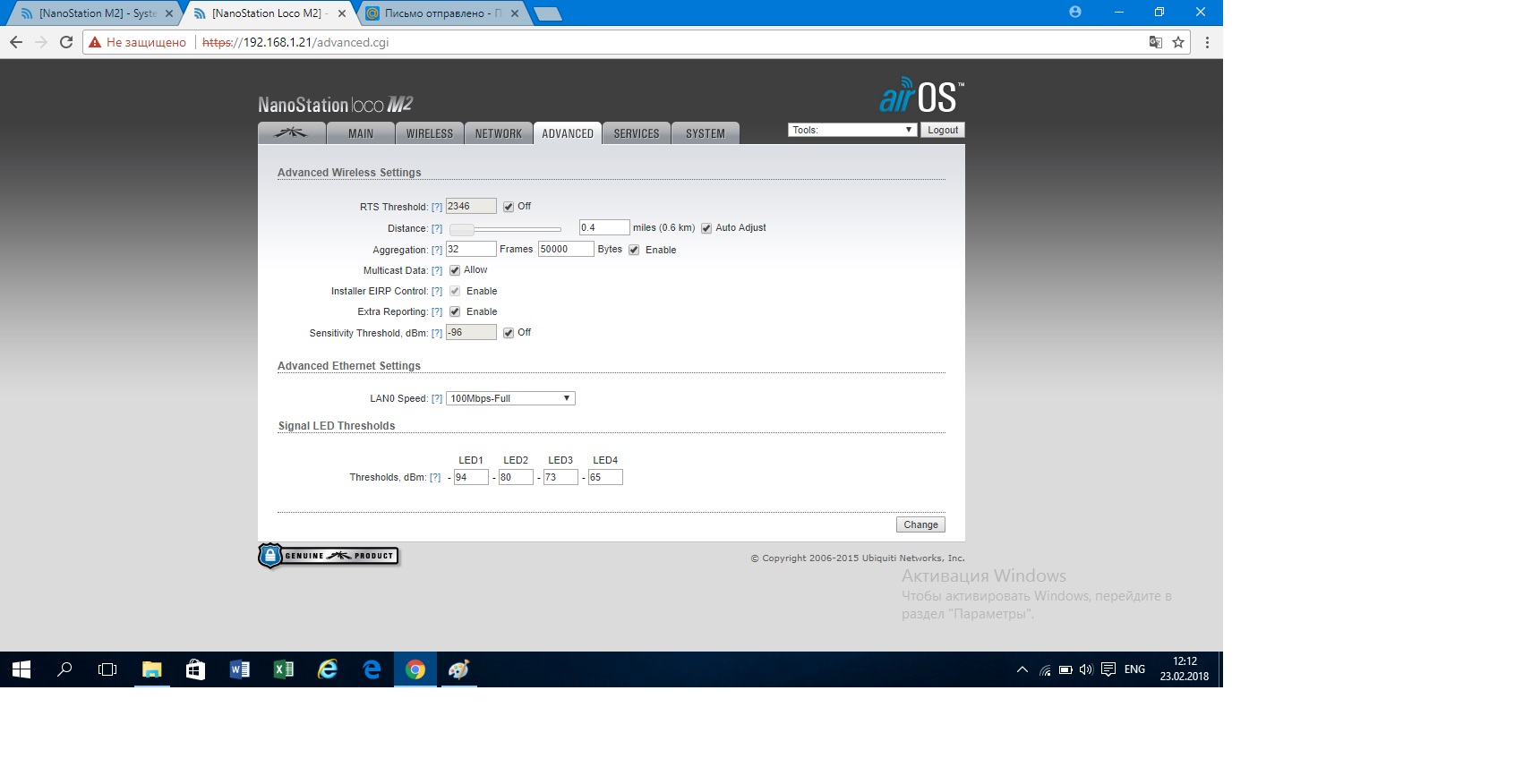Open a new browser tab
Viewport: 1540px width, 784px height.
[547, 13]
